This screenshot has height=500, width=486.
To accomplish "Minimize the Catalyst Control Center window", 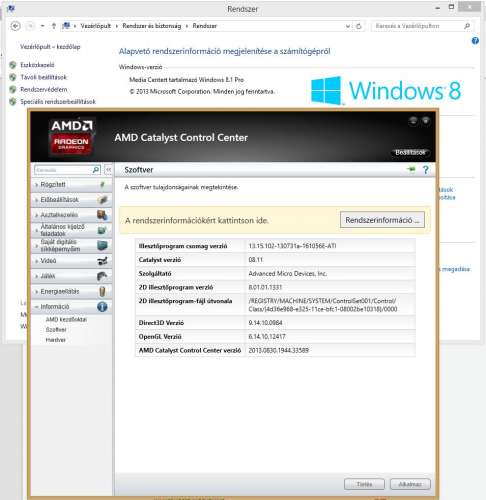I will click(x=413, y=121).
